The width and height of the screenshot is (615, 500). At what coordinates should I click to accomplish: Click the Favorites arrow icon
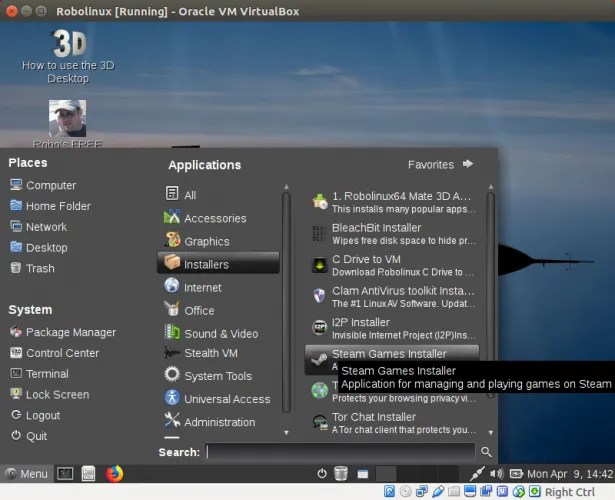[x=468, y=164]
